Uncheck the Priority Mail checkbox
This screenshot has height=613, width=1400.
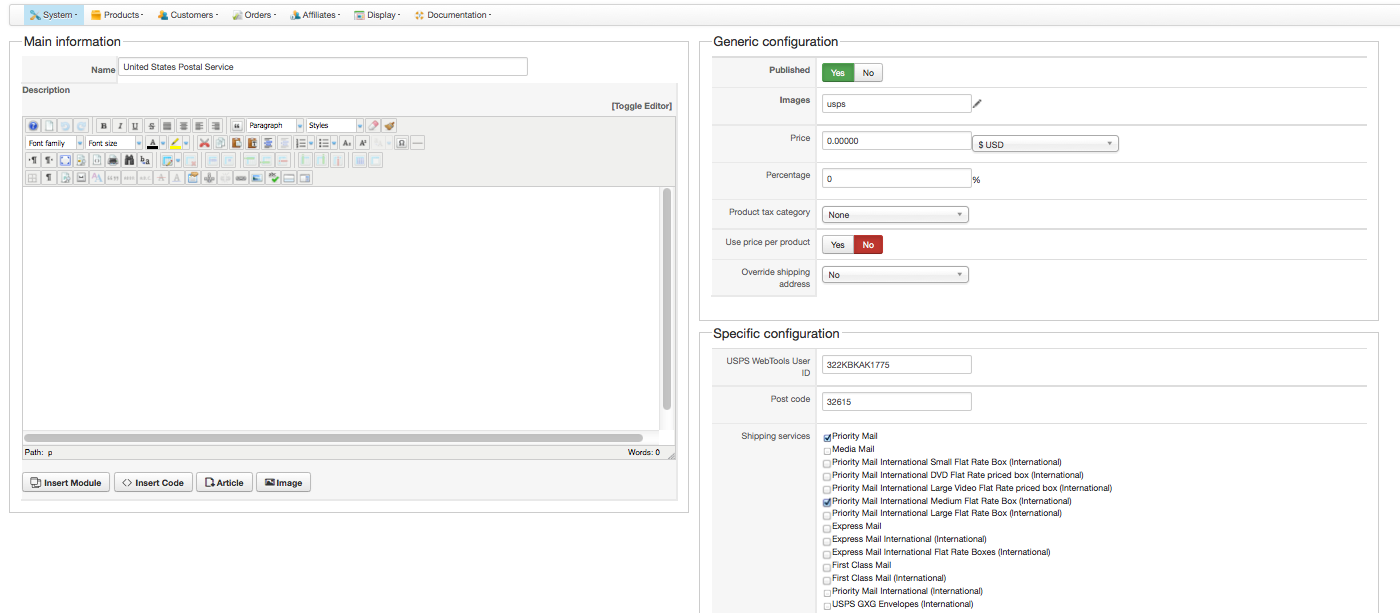(x=827, y=438)
